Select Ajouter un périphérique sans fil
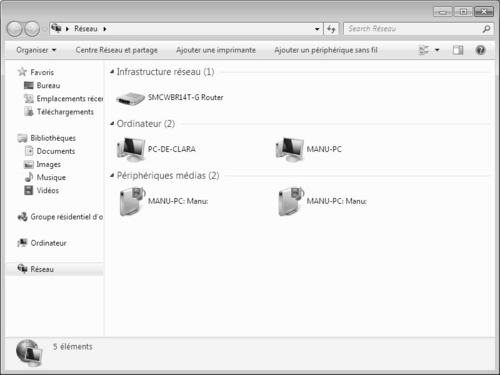 pos(326,50)
